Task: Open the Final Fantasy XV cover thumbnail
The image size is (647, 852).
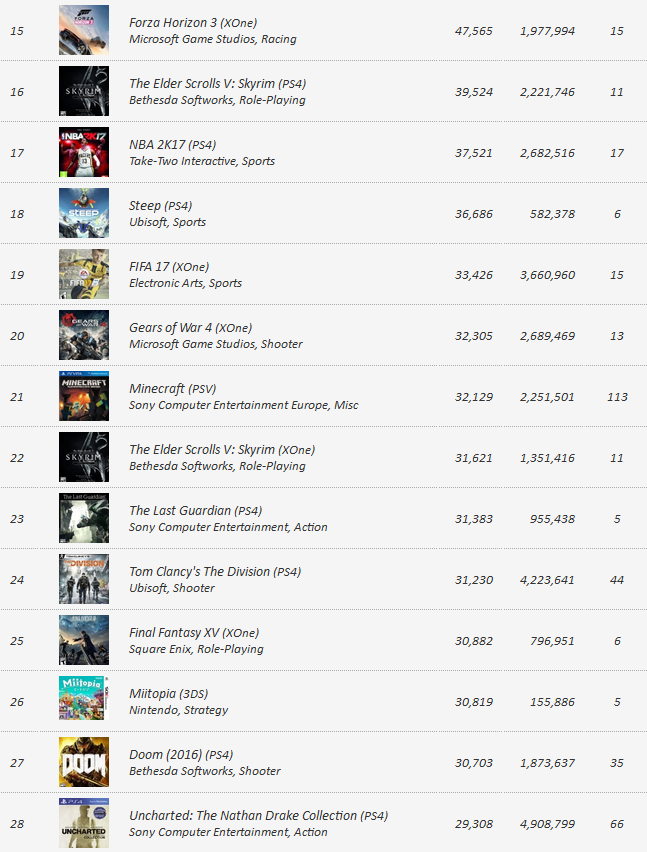Action: (x=84, y=640)
